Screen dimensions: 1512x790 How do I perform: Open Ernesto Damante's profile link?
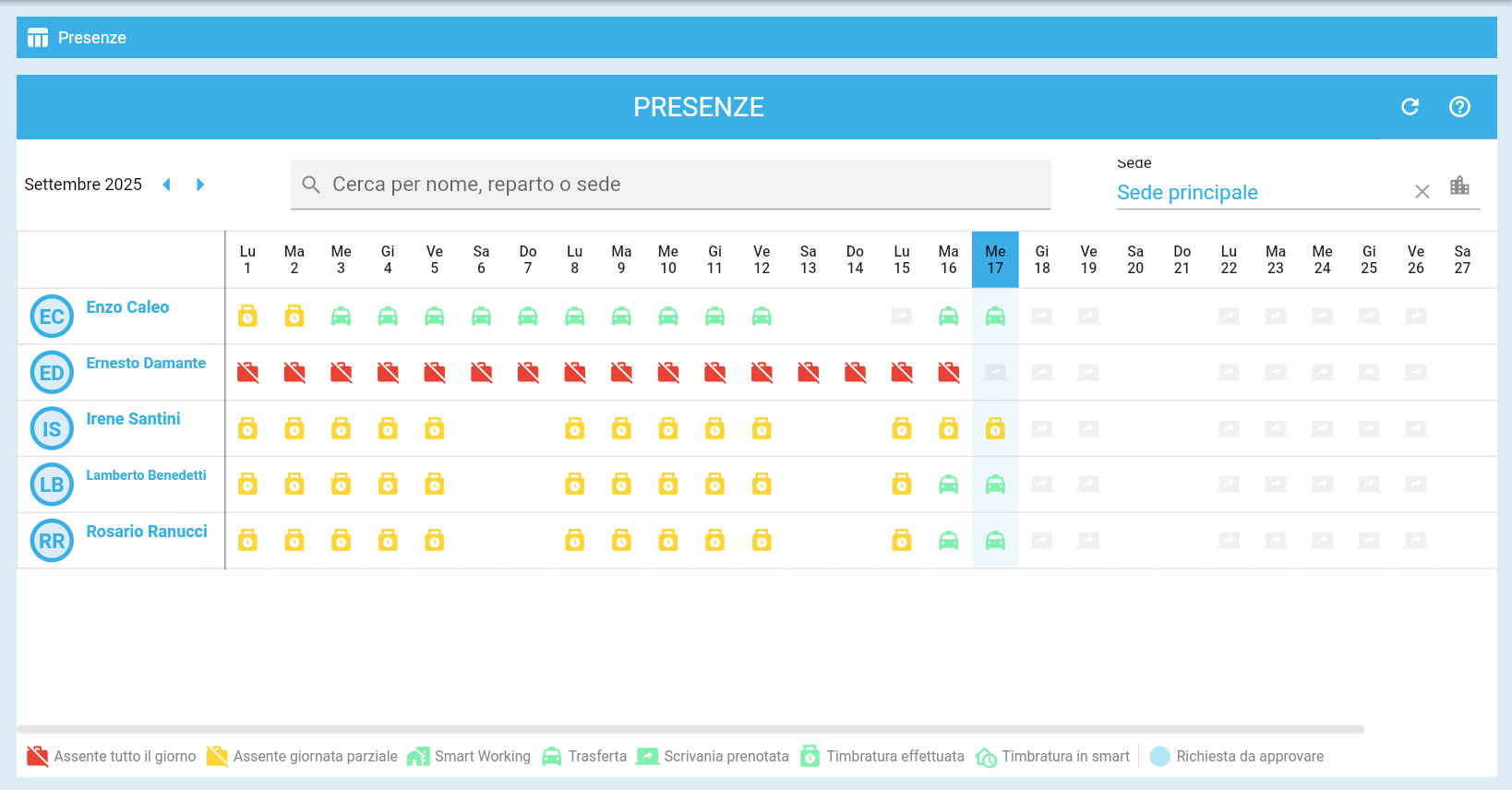click(x=146, y=364)
